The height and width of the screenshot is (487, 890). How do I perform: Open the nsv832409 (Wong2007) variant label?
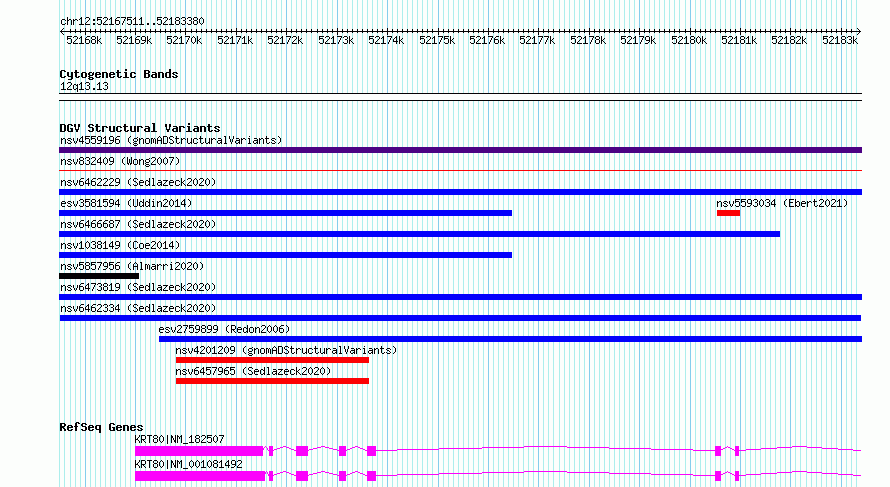(120, 161)
